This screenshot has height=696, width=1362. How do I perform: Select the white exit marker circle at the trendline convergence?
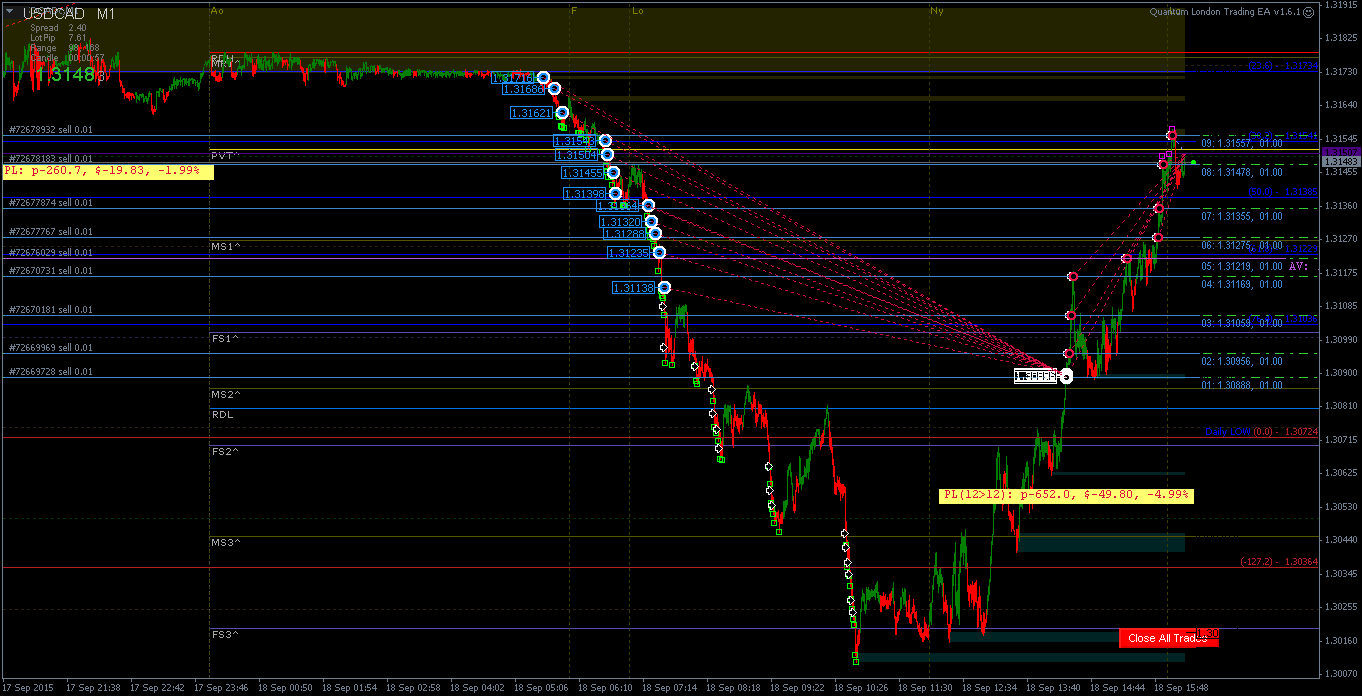click(1066, 376)
